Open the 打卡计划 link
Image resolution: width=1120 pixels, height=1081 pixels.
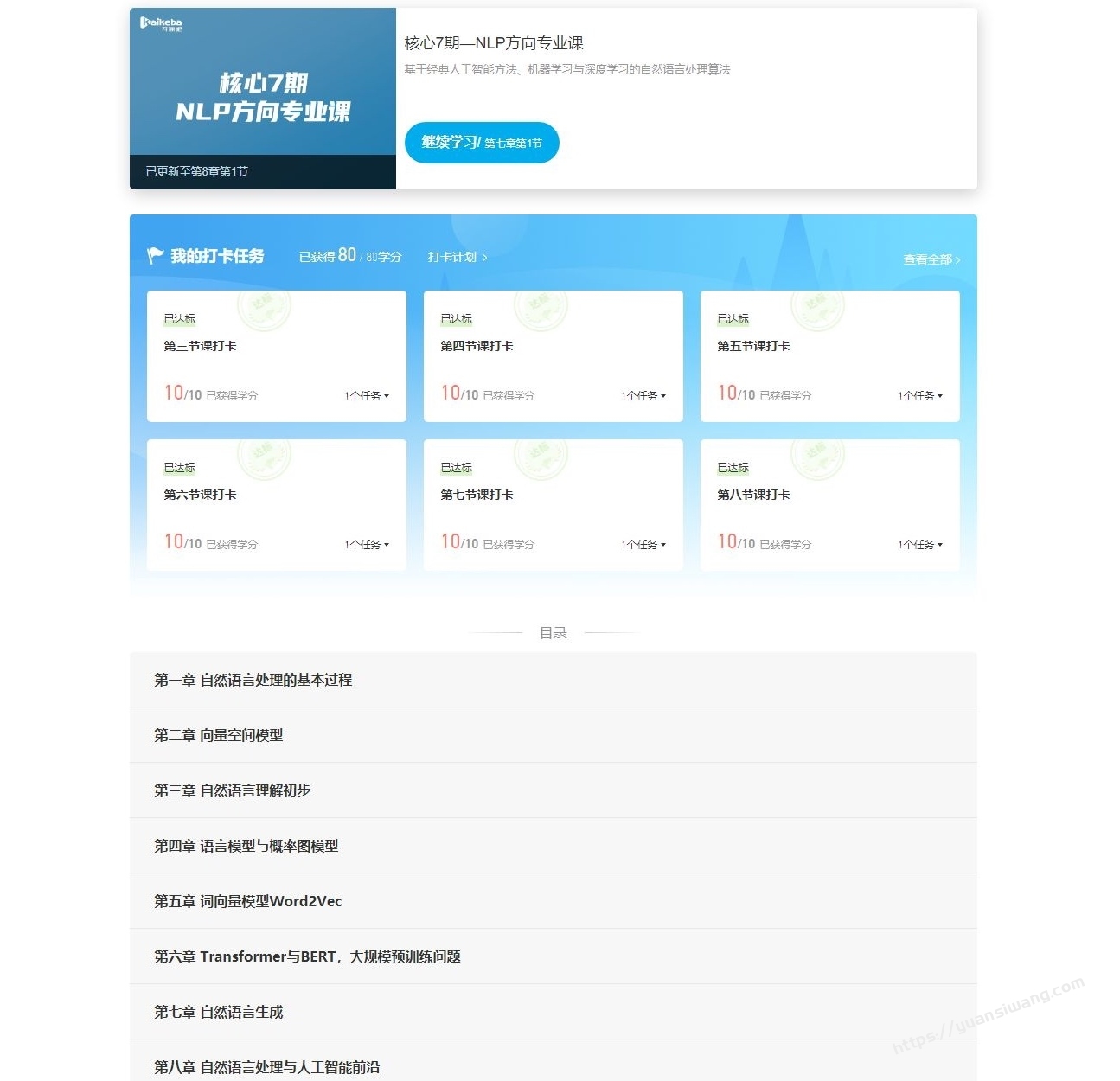coord(458,257)
